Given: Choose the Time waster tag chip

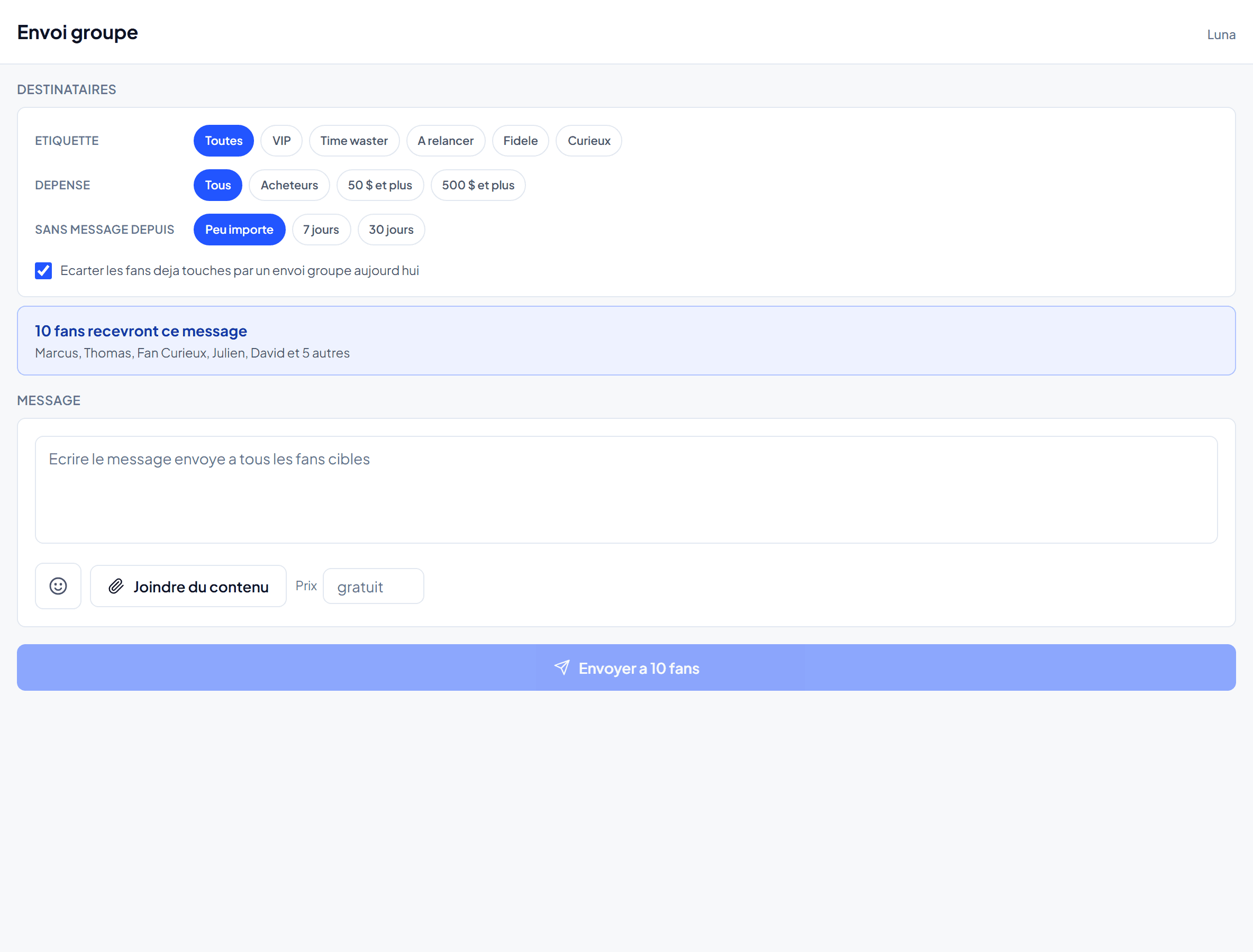Looking at the screenshot, I should [x=354, y=141].
